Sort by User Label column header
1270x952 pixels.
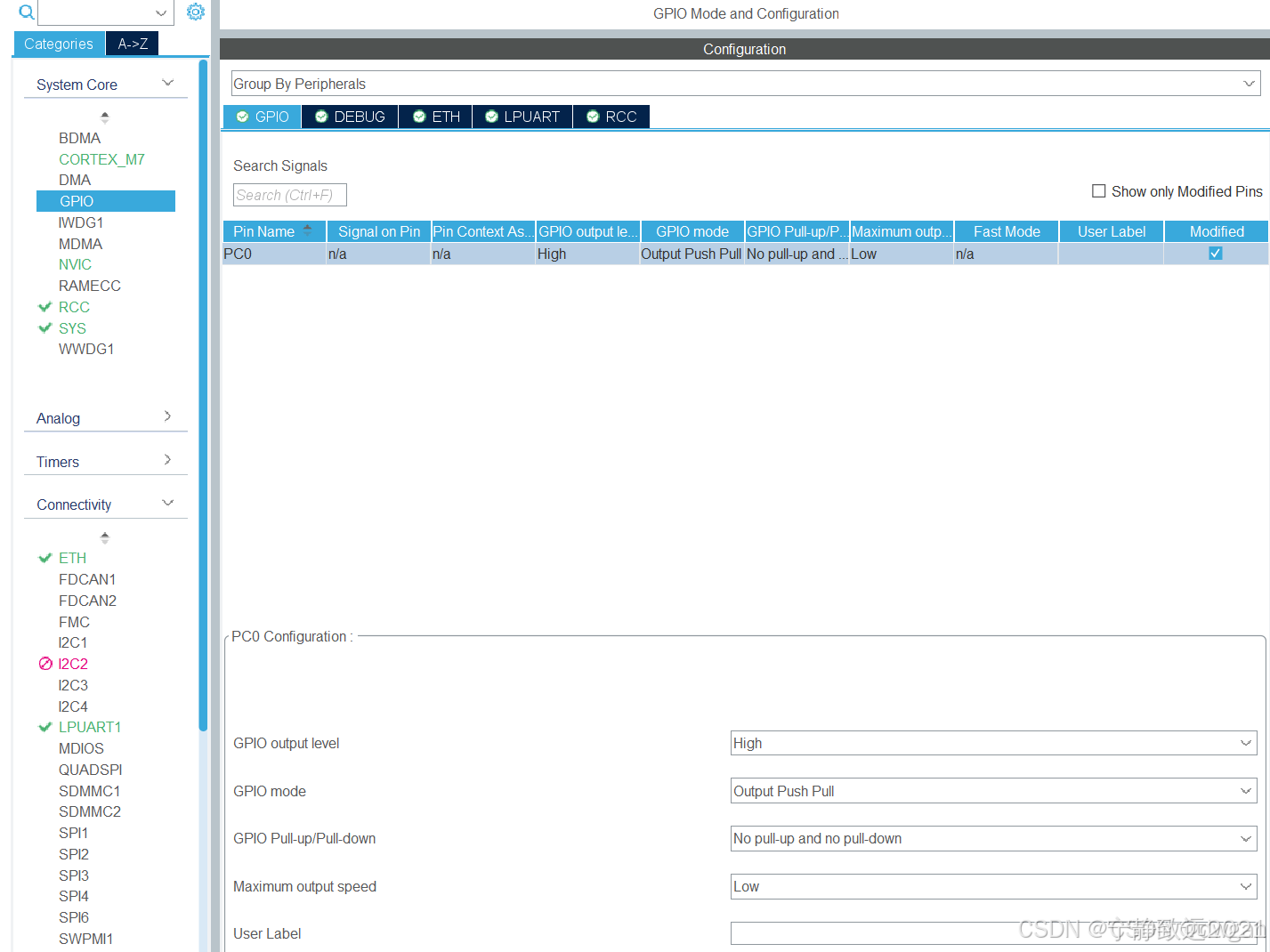(x=1112, y=231)
